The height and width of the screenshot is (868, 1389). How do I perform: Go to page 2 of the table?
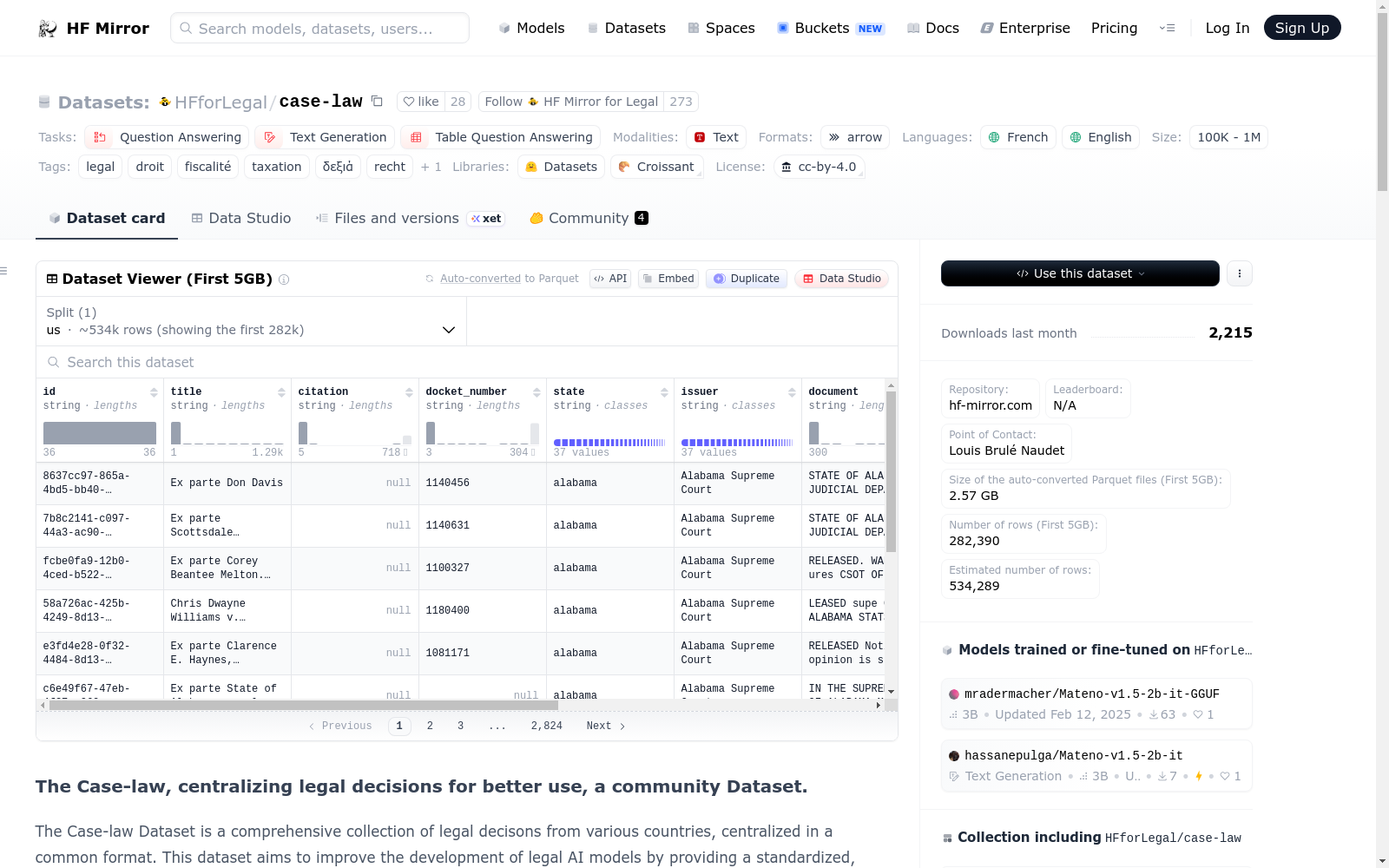(430, 726)
